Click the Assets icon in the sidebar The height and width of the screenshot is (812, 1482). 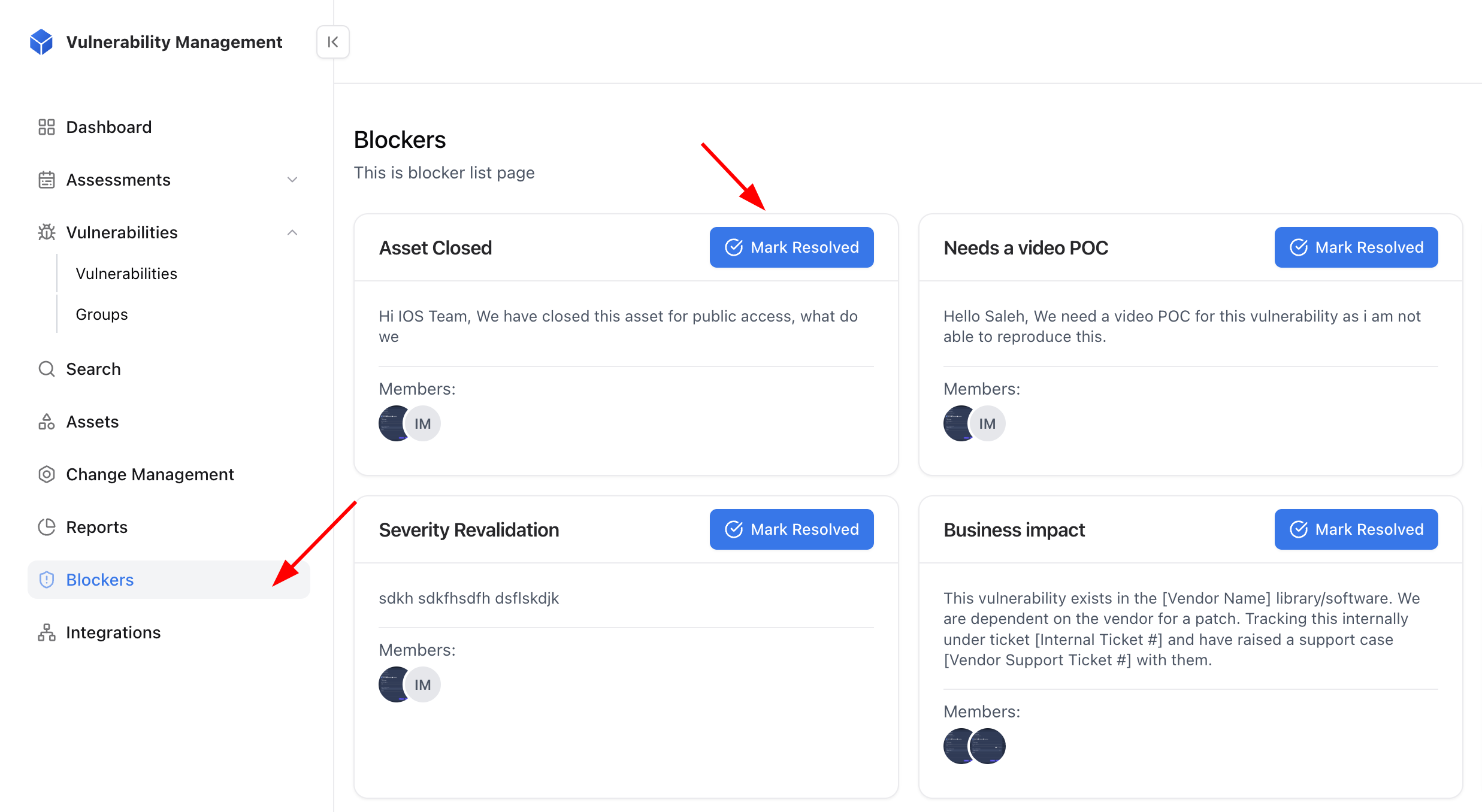tap(46, 422)
